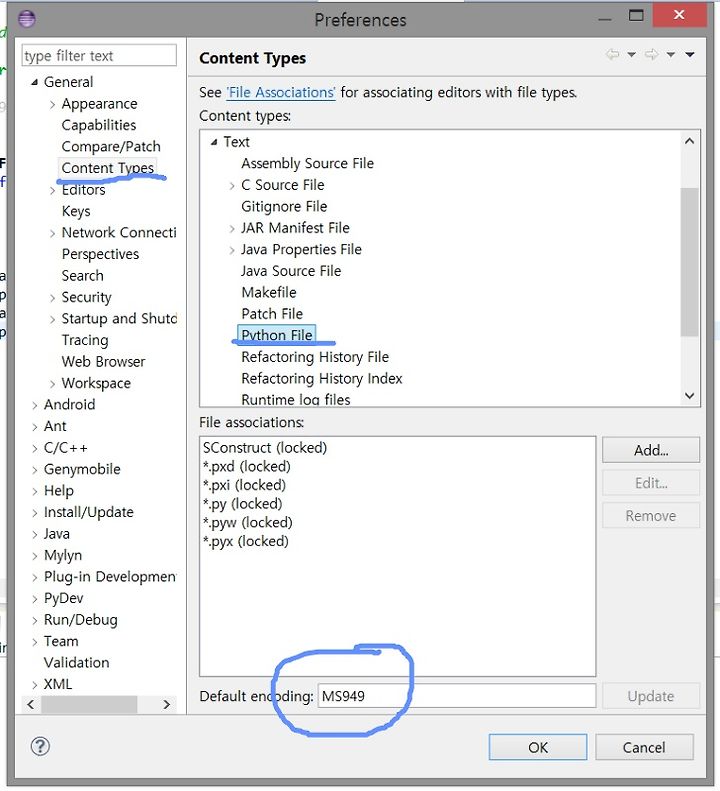
Task: Expand the Android preferences node
Action: coord(35,405)
